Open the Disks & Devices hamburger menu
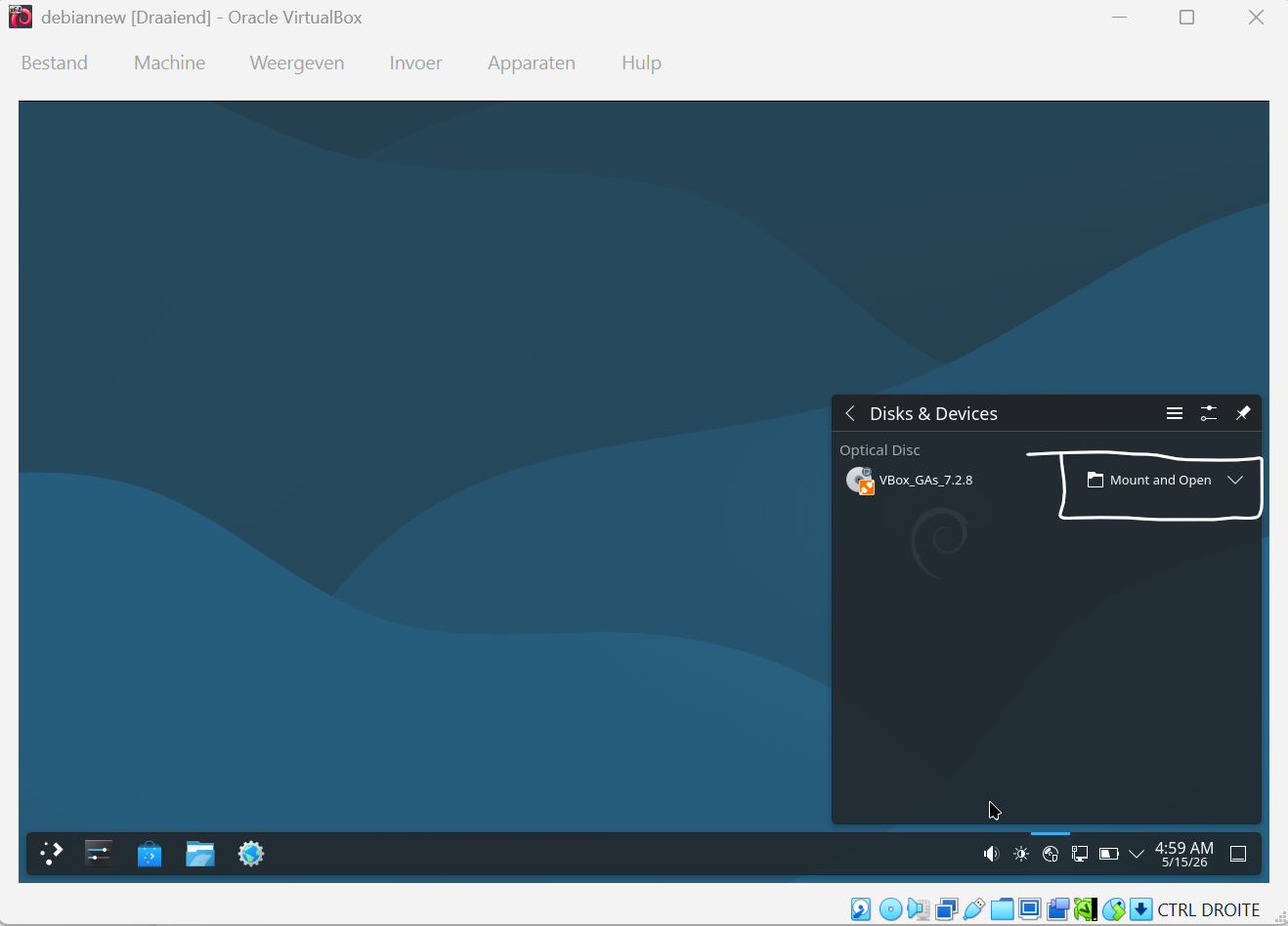This screenshot has height=926, width=1288. click(x=1175, y=413)
